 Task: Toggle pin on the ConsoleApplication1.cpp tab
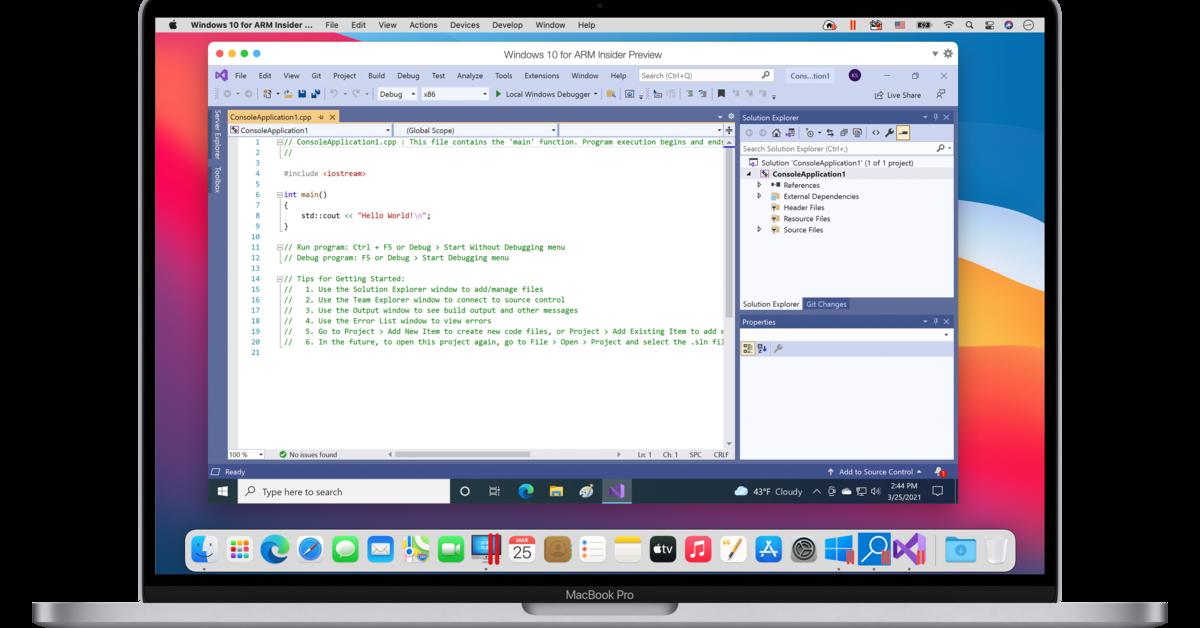(323, 117)
